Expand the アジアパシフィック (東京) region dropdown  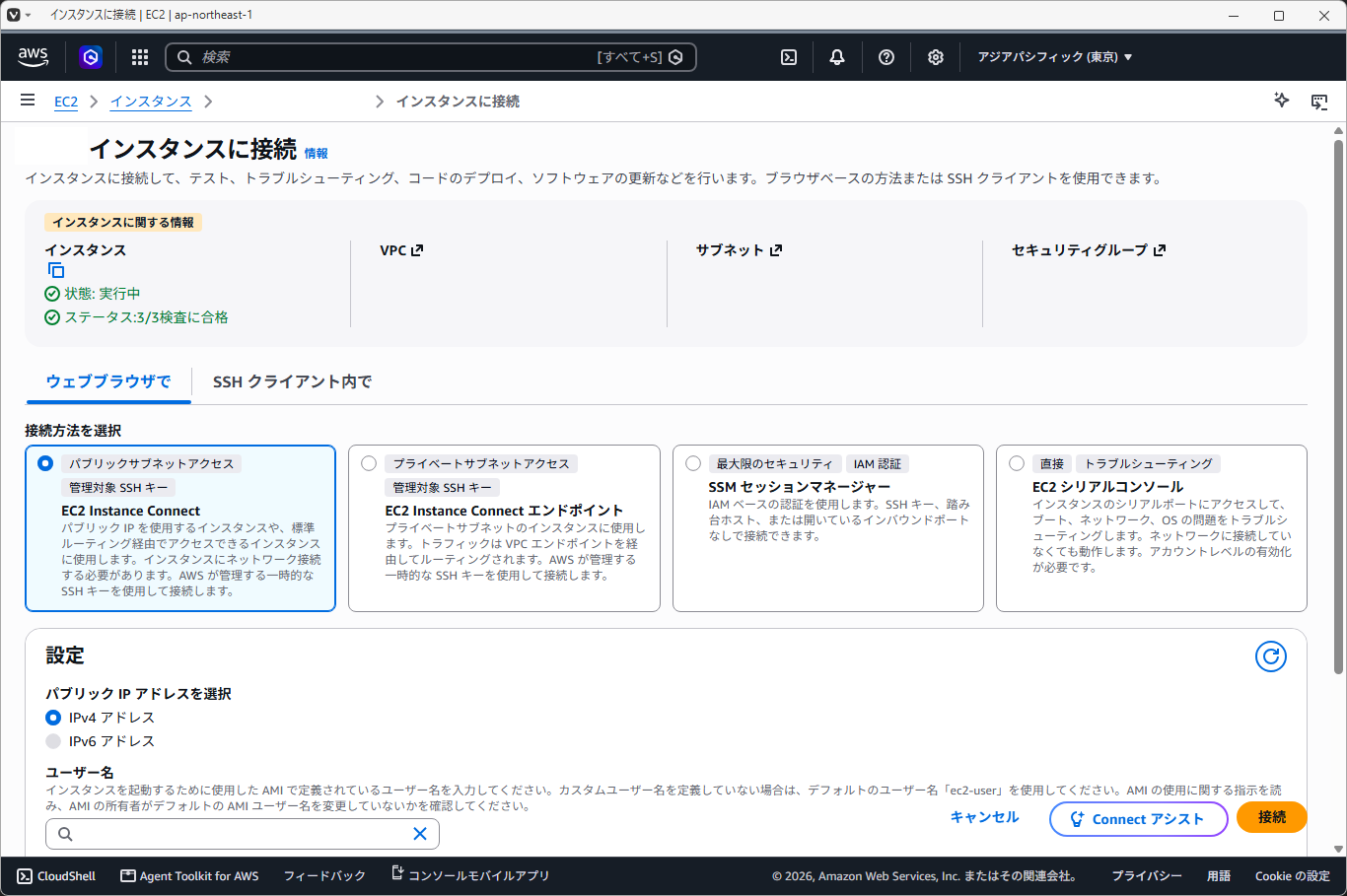pyautogui.click(x=1055, y=57)
